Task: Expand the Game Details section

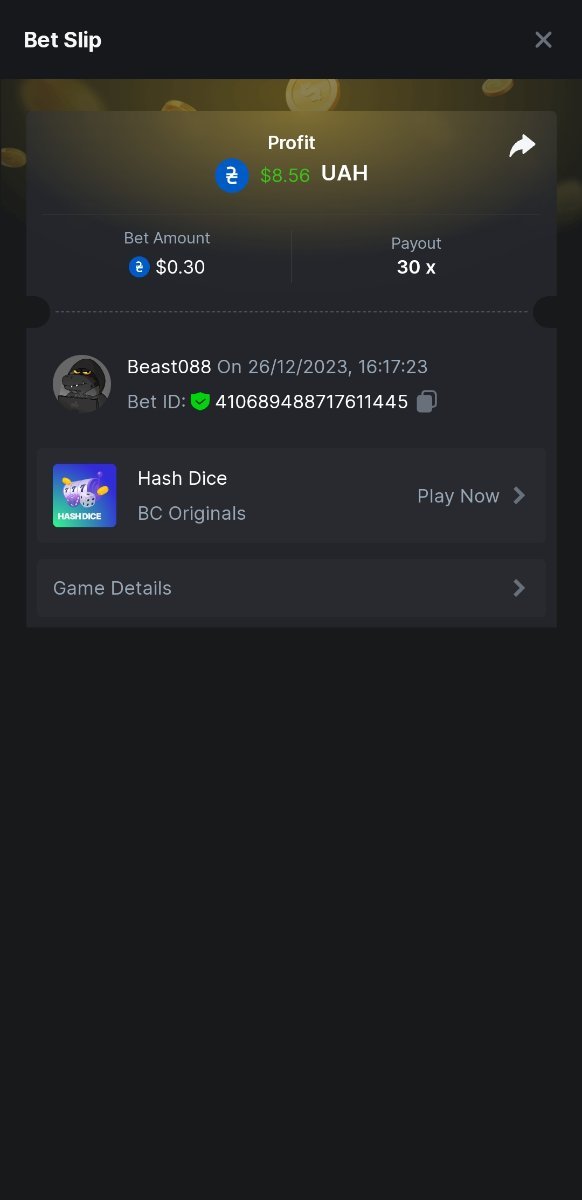Action: click(x=291, y=588)
